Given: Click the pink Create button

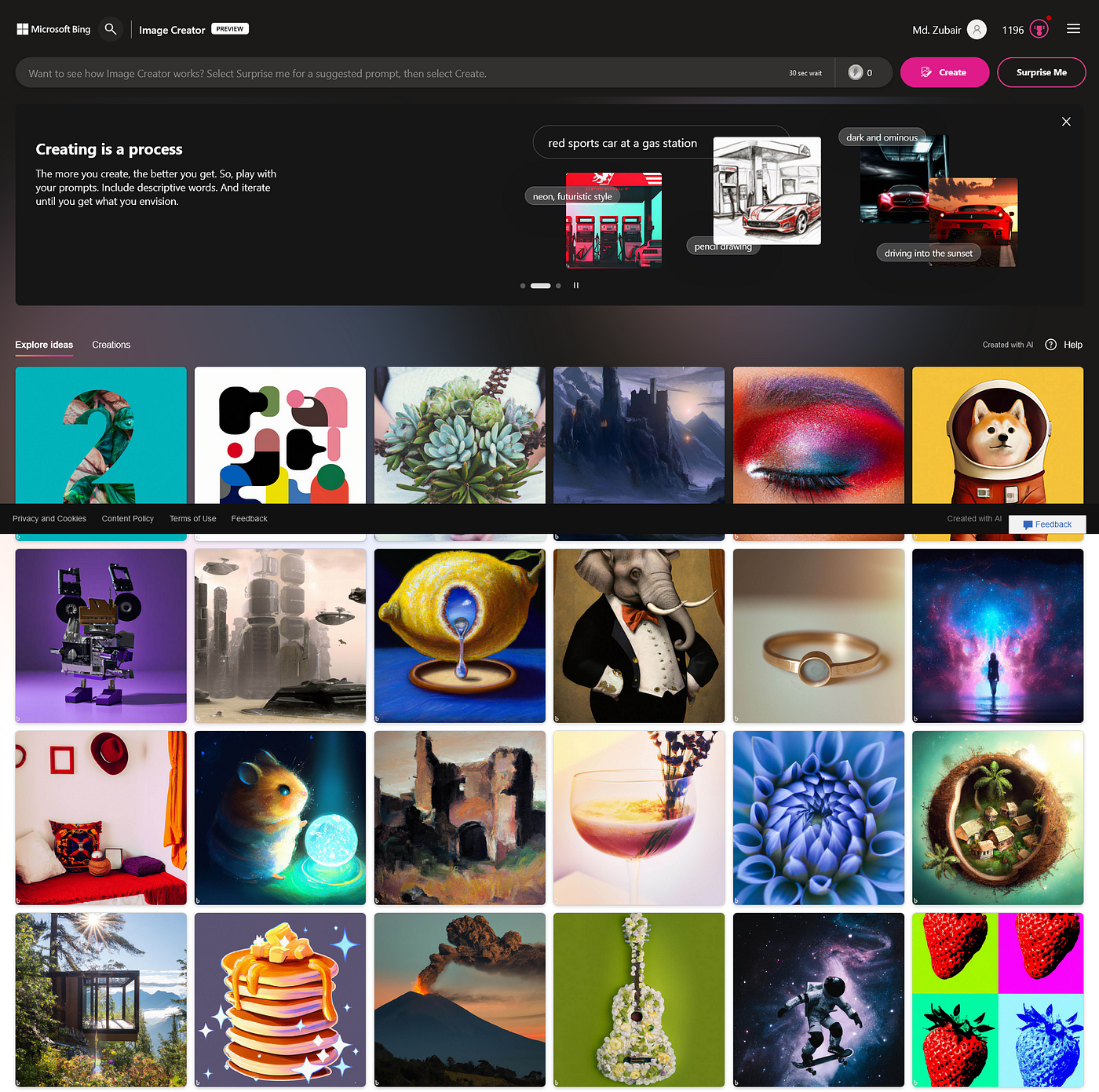Looking at the screenshot, I should tap(944, 72).
